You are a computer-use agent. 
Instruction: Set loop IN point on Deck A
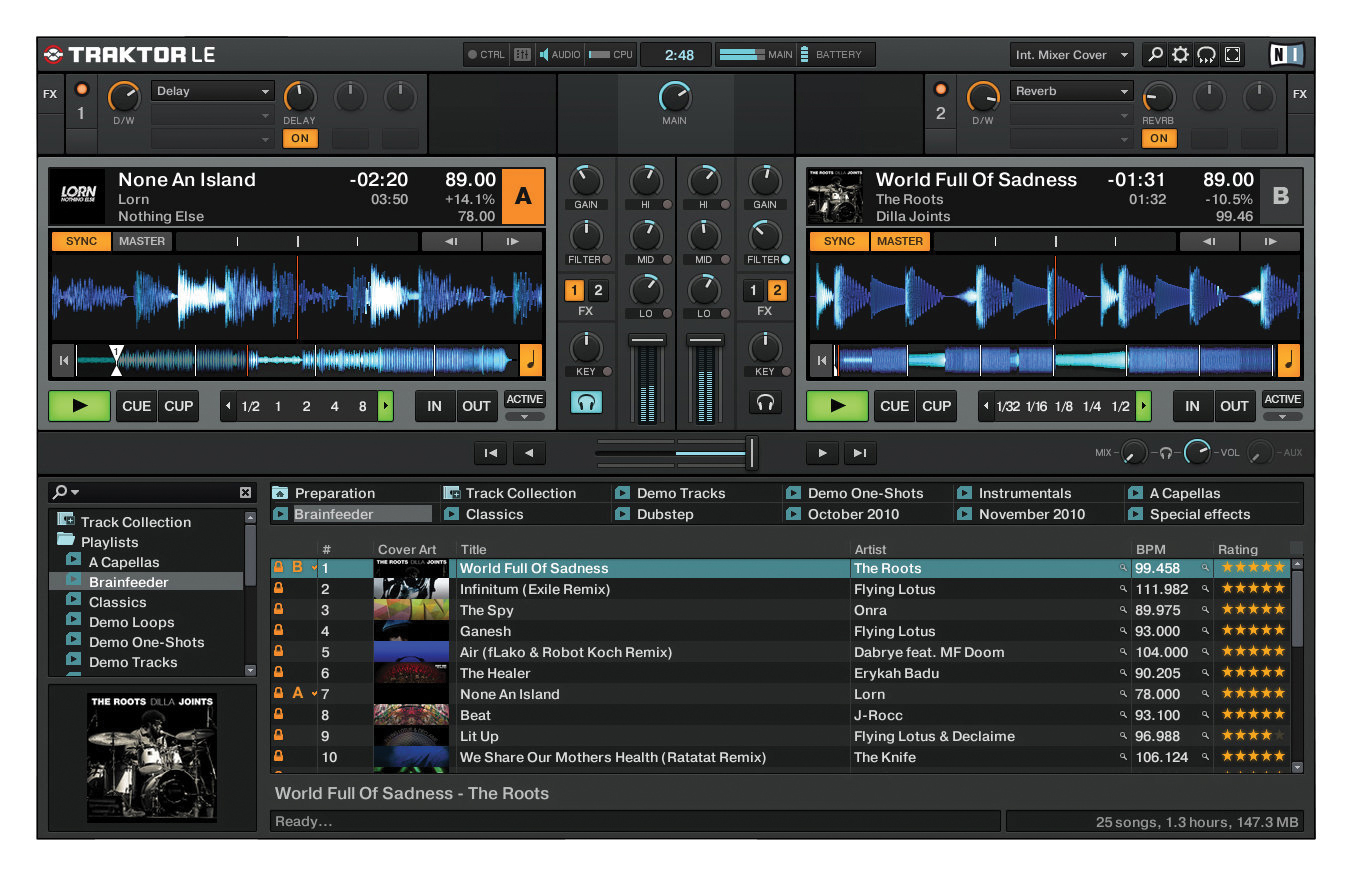click(435, 406)
